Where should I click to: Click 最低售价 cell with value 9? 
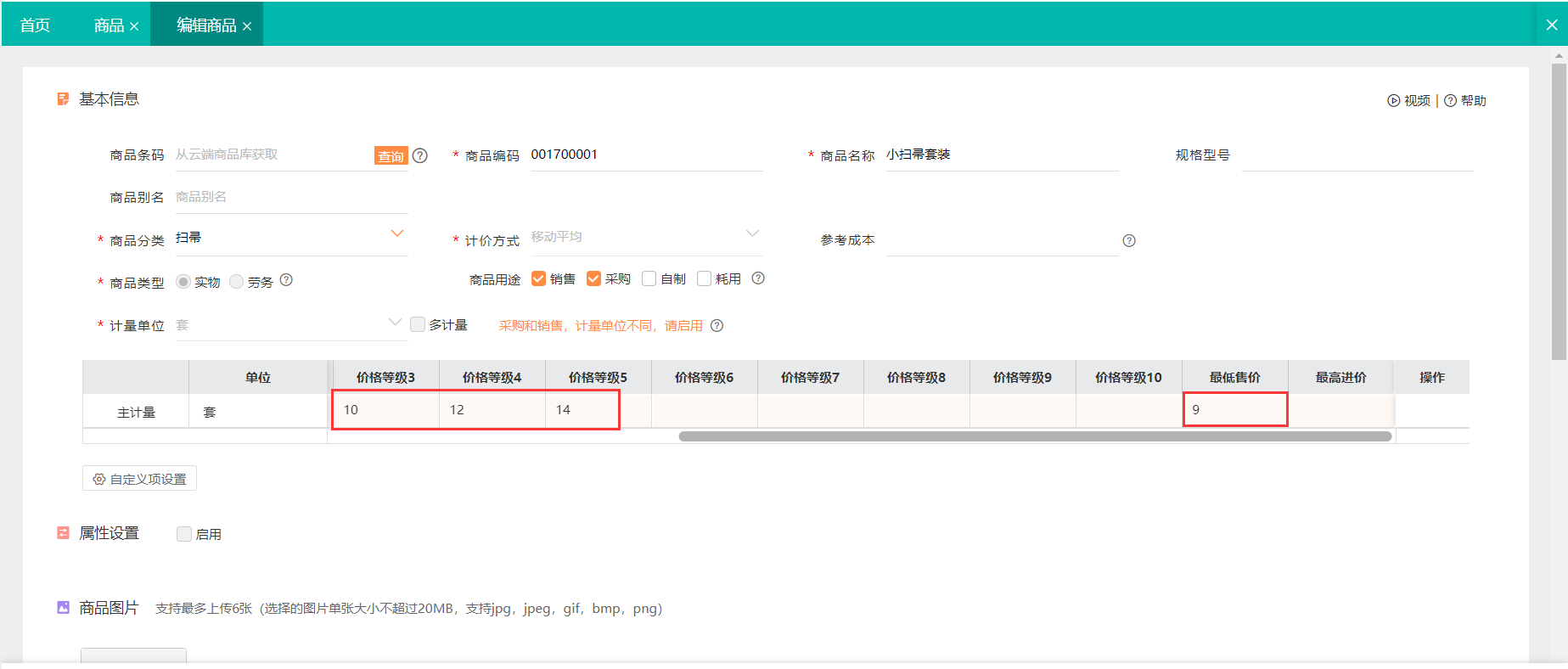click(x=1235, y=410)
